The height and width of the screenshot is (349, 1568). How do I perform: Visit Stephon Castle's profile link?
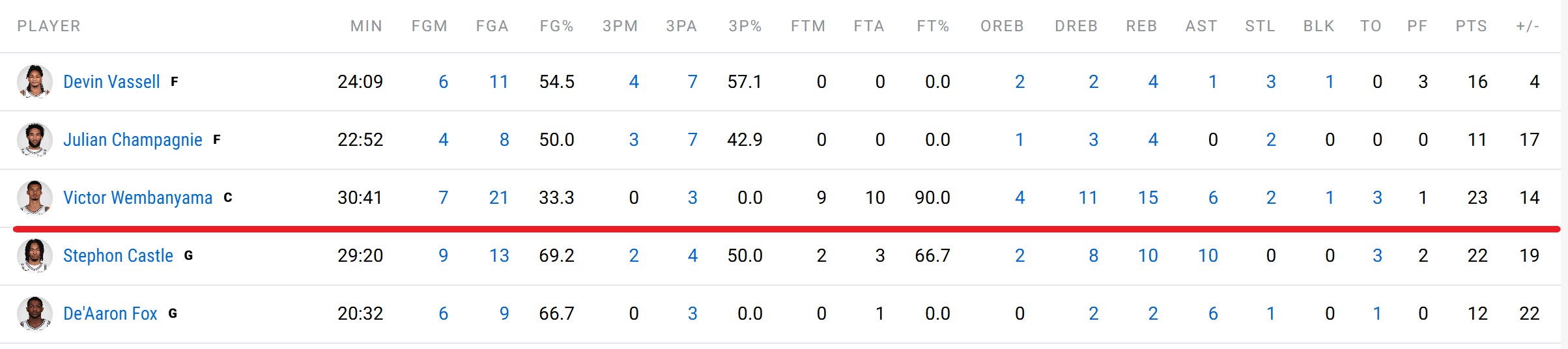coord(118,255)
